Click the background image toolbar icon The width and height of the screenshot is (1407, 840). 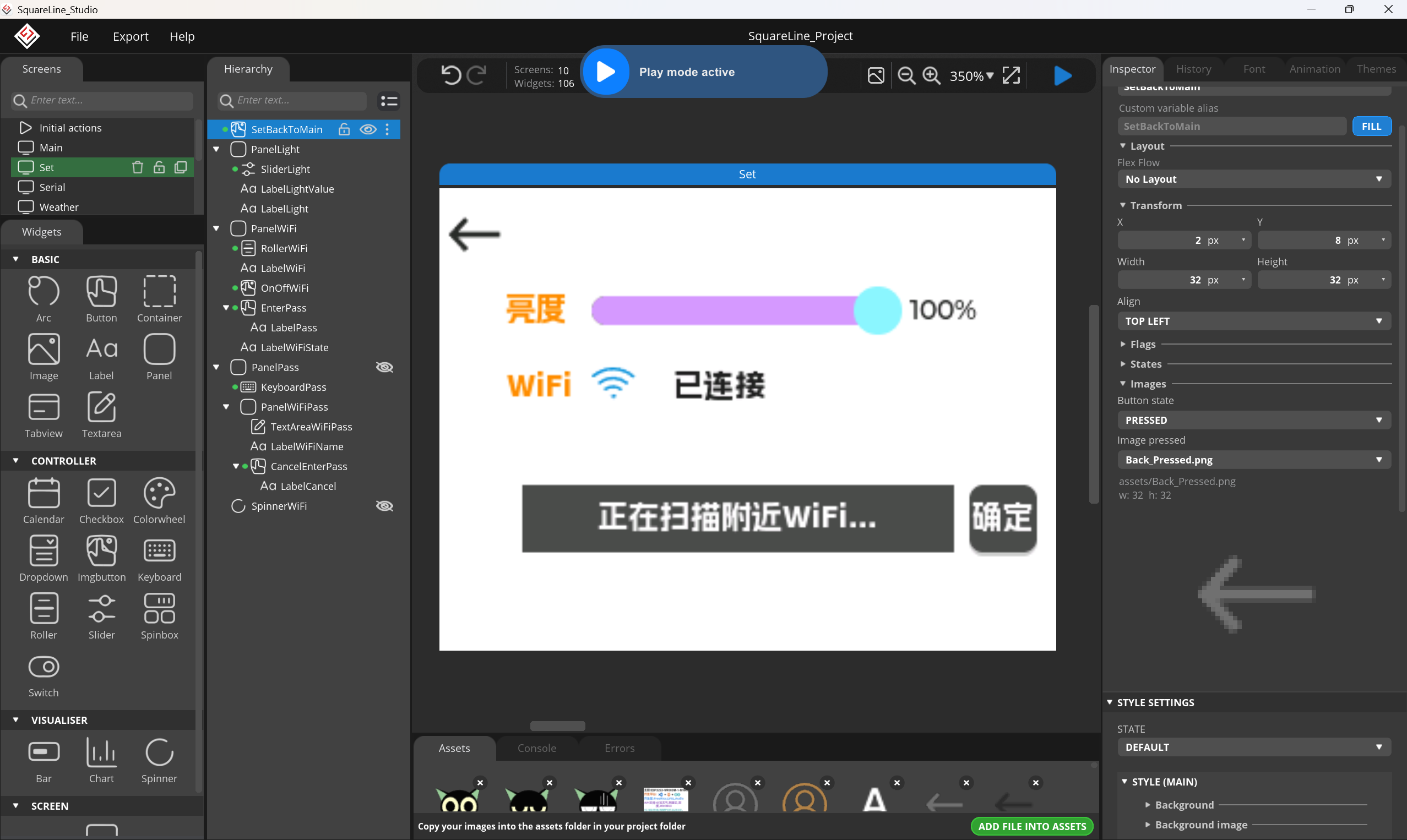pos(876,75)
